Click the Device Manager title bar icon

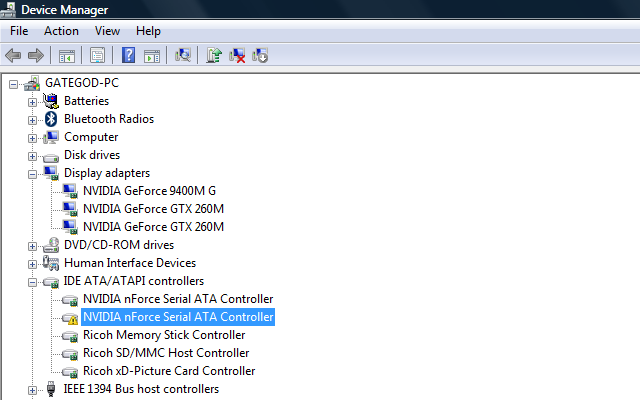click(8, 10)
